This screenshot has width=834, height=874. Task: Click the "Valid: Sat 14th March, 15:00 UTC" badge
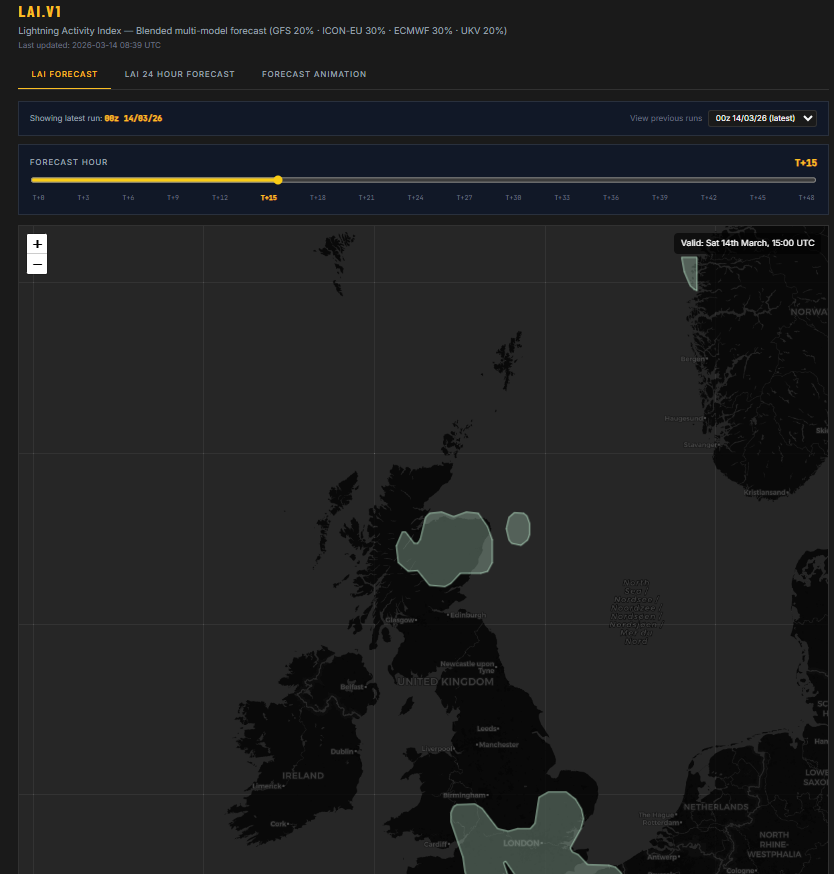pos(747,242)
